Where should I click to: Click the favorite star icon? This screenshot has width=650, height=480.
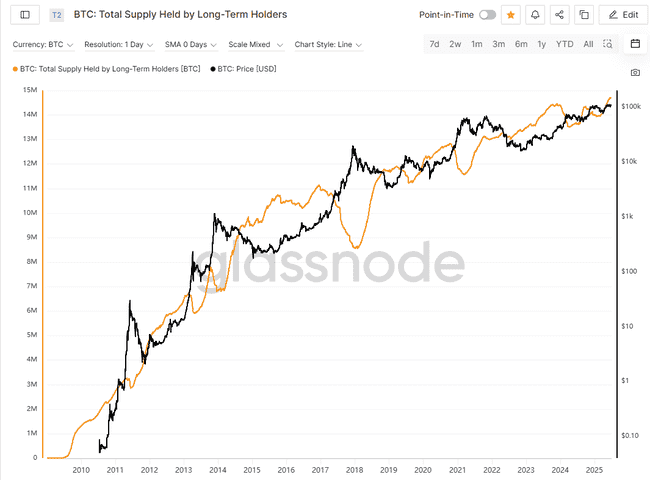pyautogui.click(x=511, y=15)
